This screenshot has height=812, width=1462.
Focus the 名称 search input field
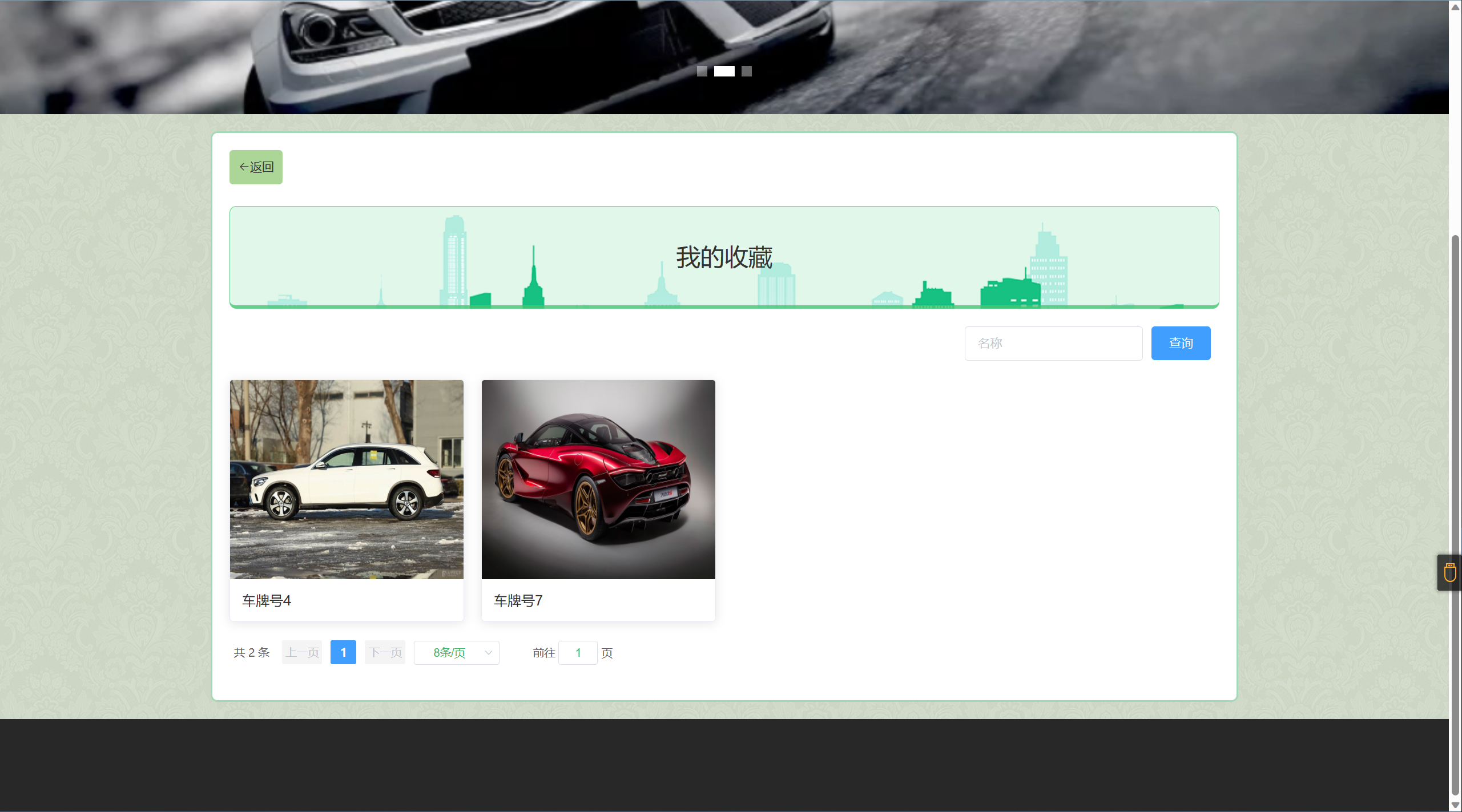coord(1053,343)
